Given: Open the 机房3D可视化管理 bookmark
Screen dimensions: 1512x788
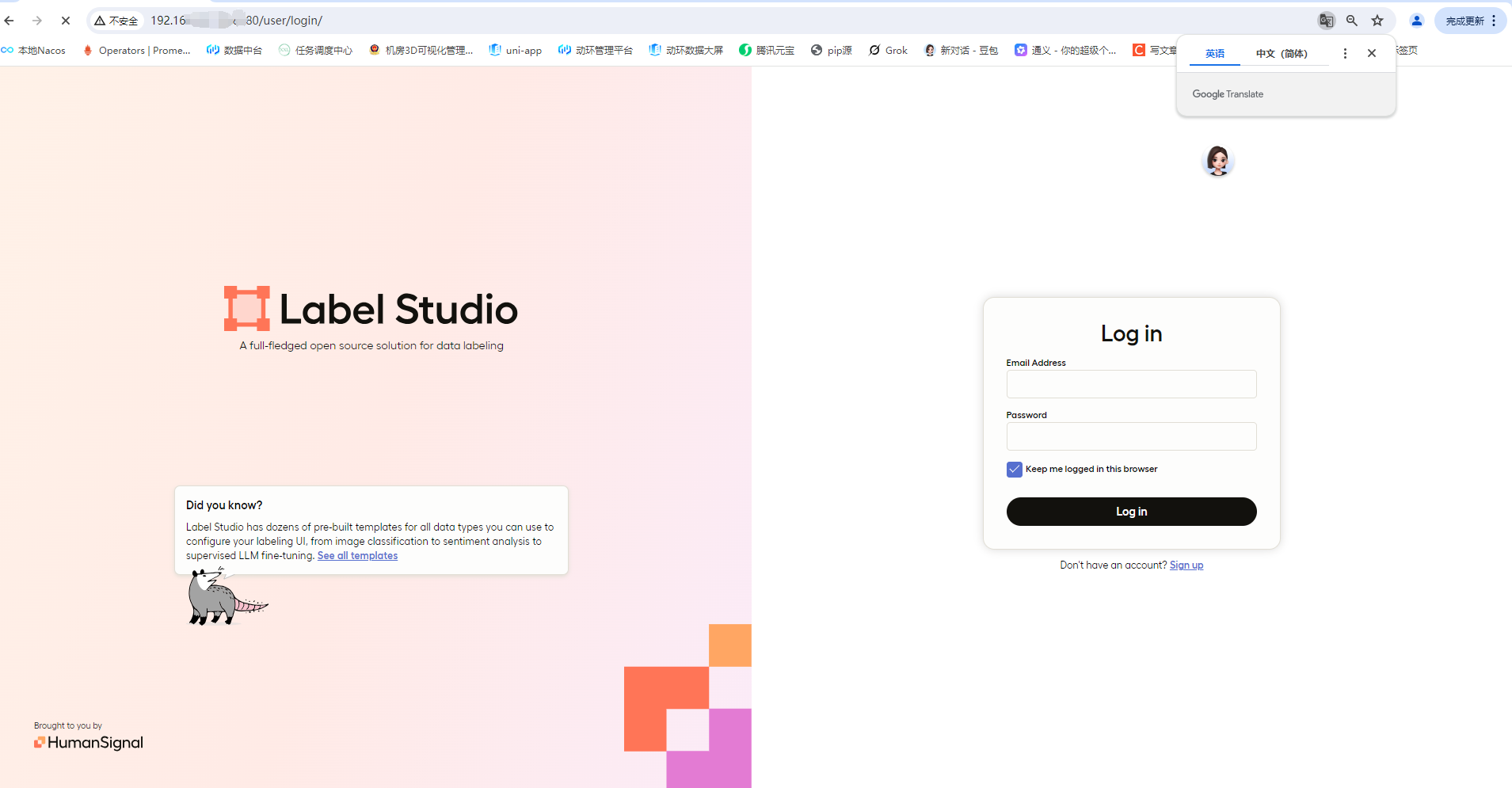Looking at the screenshot, I should [x=421, y=50].
